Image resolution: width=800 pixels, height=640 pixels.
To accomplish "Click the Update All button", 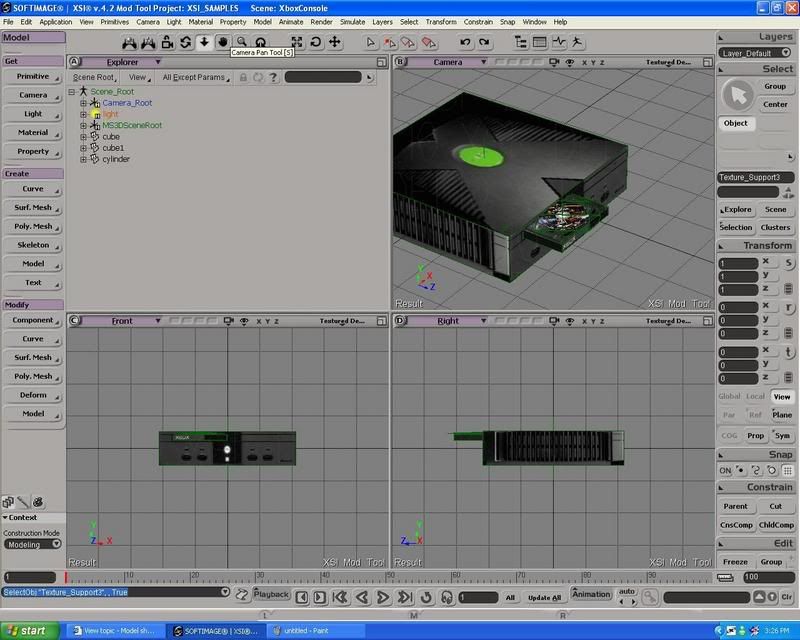I will point(544,598).
